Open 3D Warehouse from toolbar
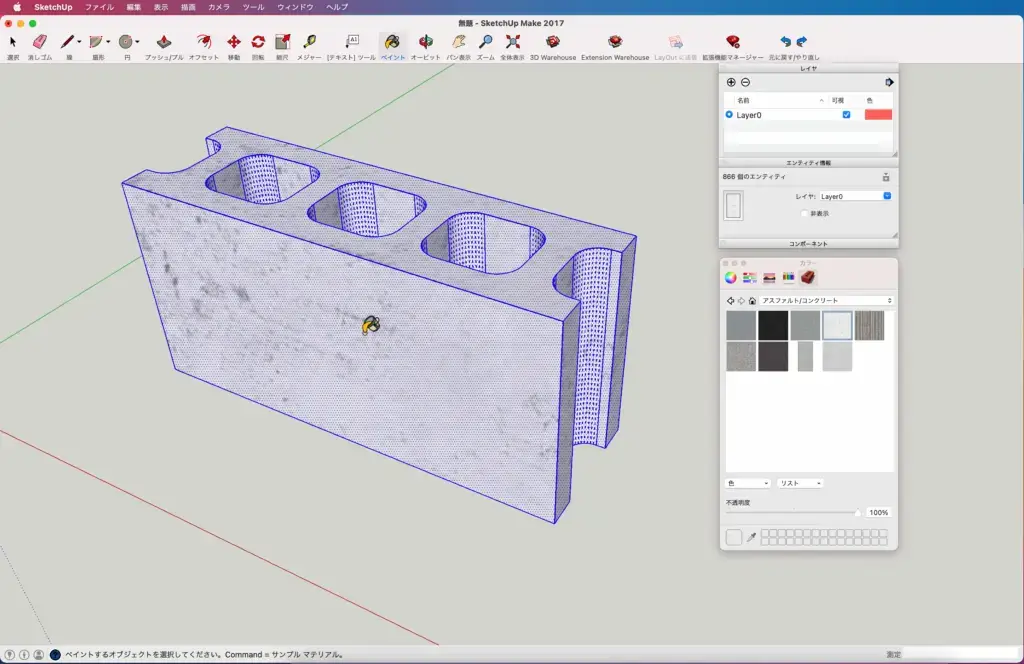Screen dimensions: 1024x664 (x=552, y=42)
